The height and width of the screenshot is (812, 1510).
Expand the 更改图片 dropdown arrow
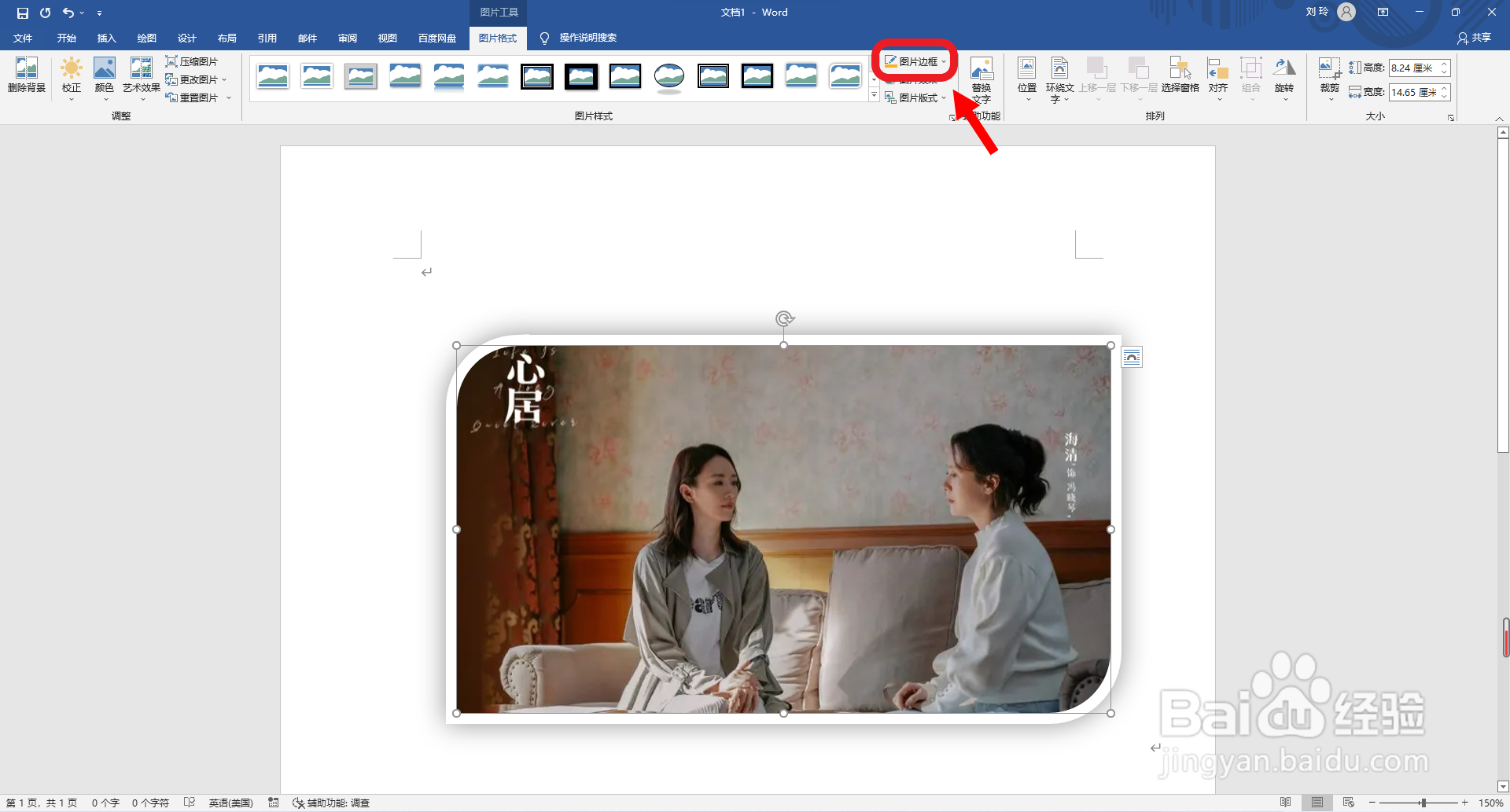click(224, 79)
